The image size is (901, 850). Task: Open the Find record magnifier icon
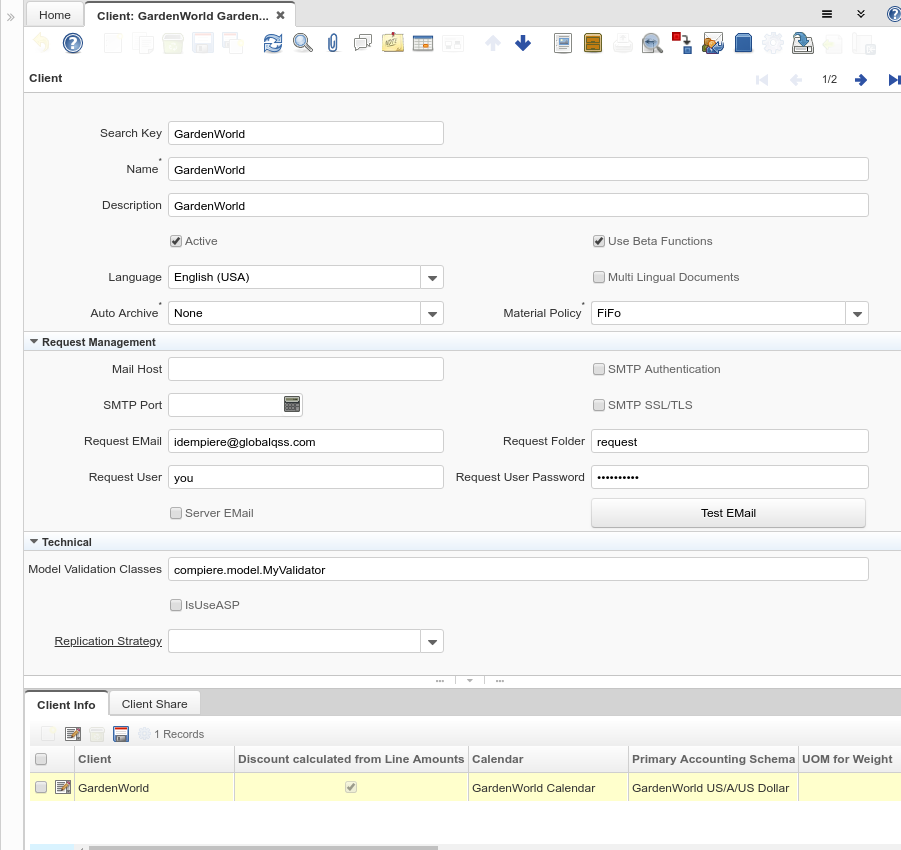[x=302, y=43]
